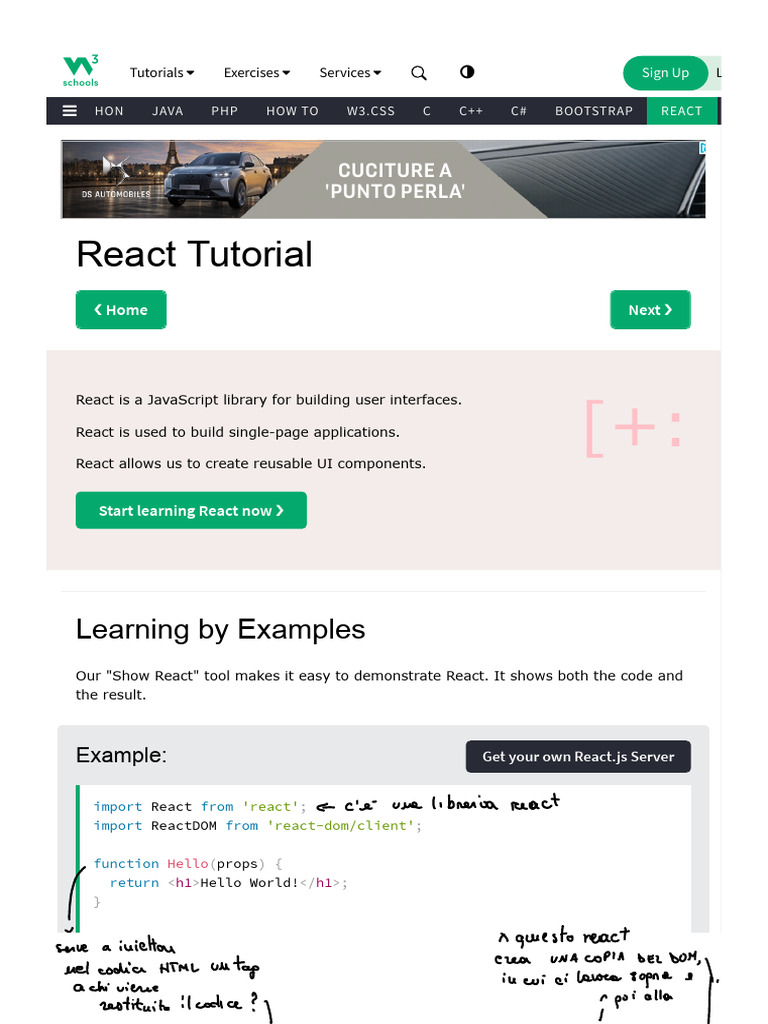This screenshot has height=1024, width=768.
Task: Select the HON tab in navbar
Action: (x=109, y=111)
